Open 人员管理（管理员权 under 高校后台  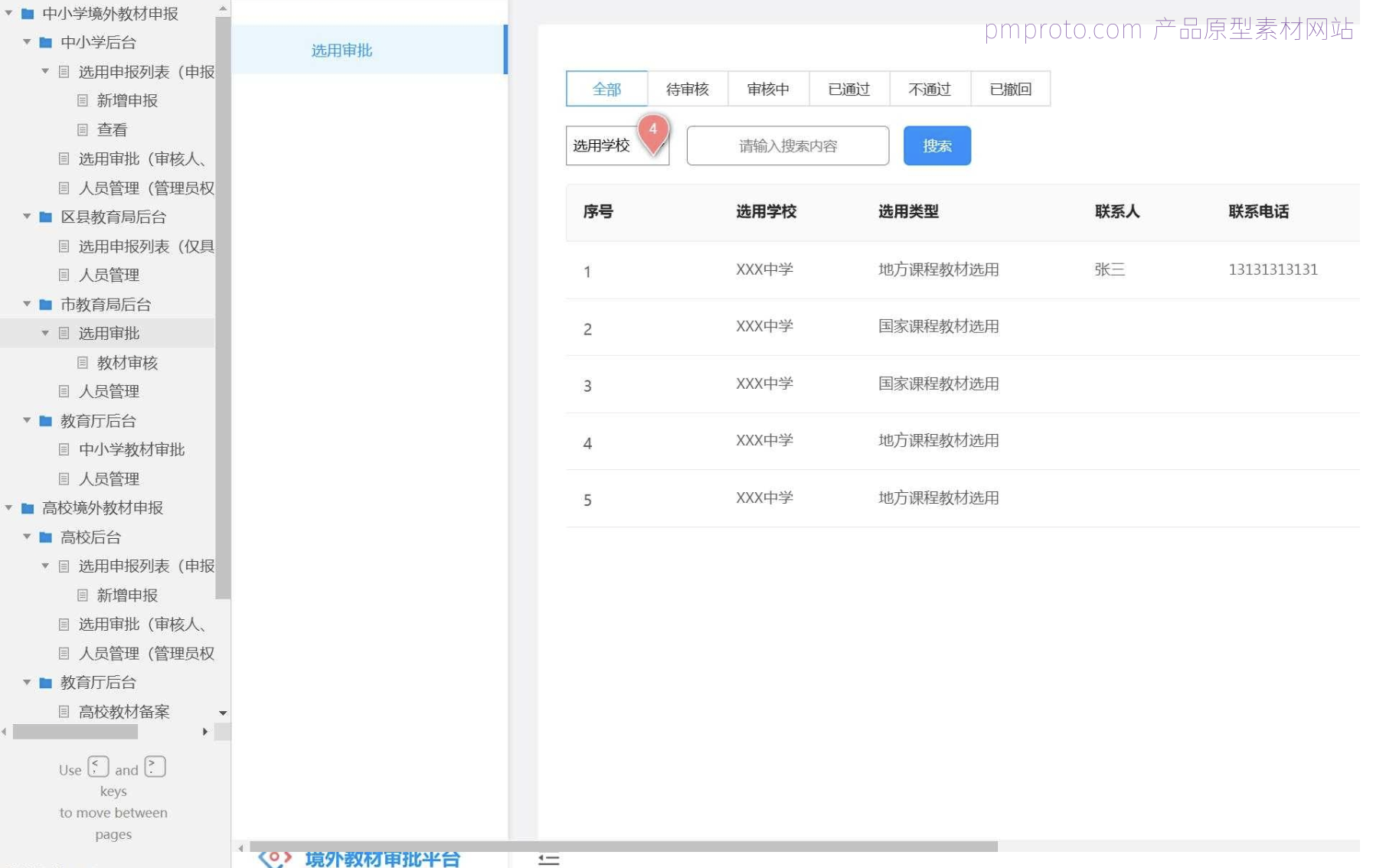tap(146, 653)
